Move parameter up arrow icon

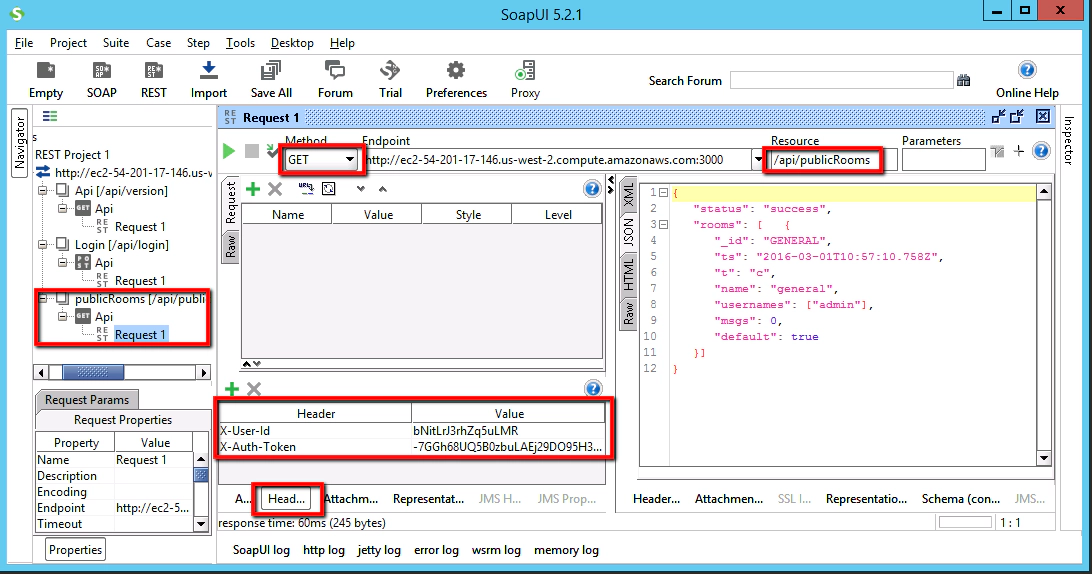coord(382,189)
